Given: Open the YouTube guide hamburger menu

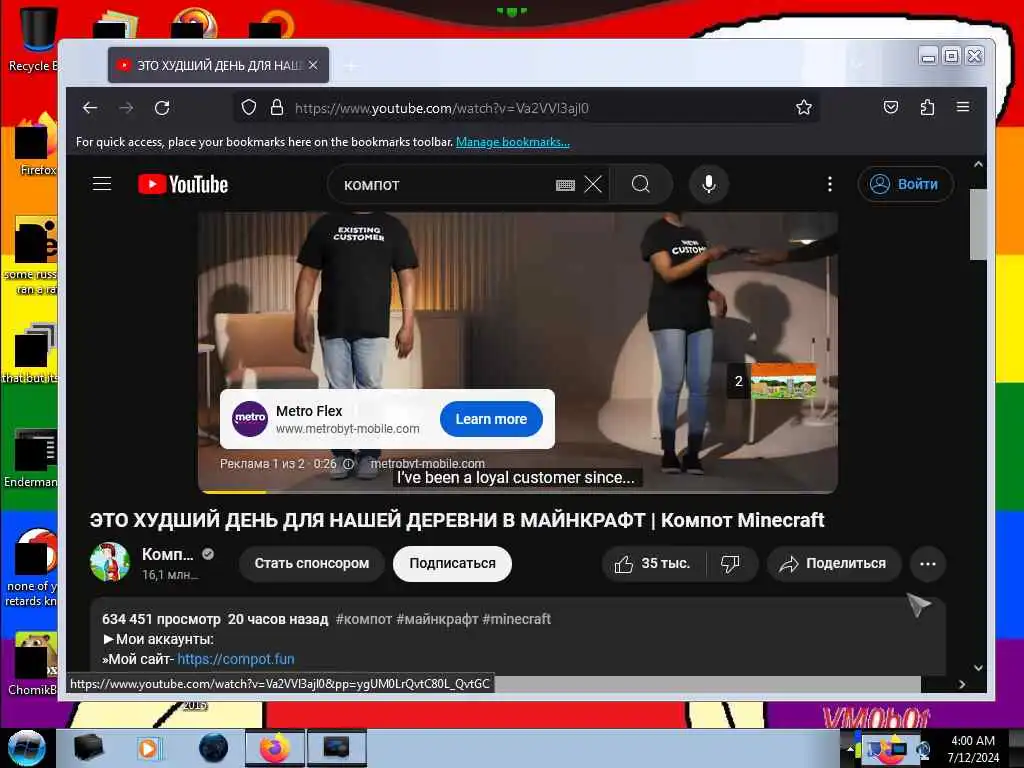Looking at the screenshot, I should 102,184.
